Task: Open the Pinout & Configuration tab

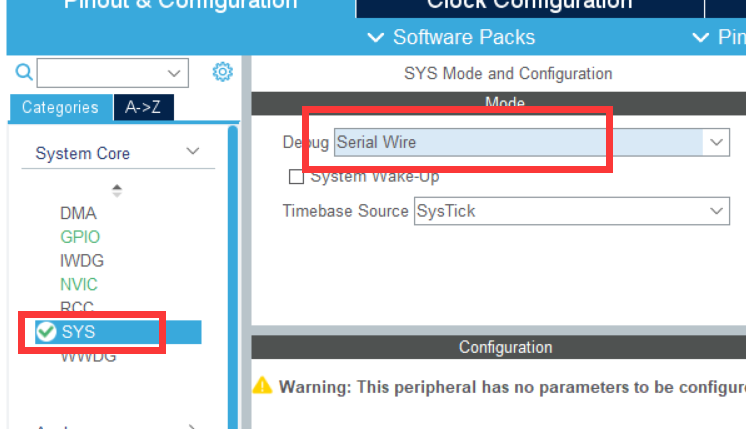Action: (181, 6)
